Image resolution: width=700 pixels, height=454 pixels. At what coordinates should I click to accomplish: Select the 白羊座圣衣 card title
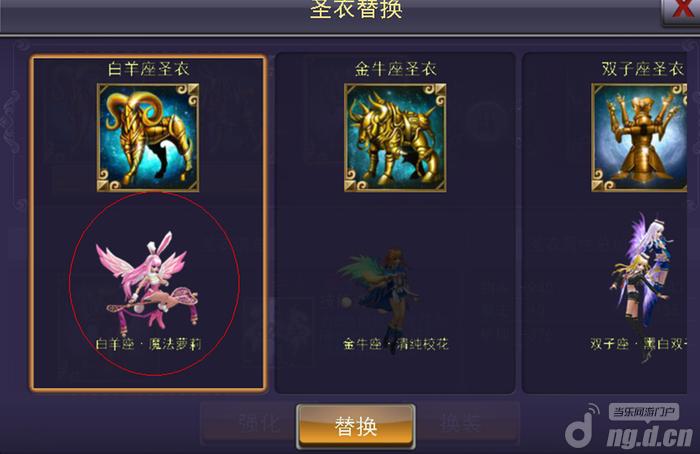coord(148,69)
